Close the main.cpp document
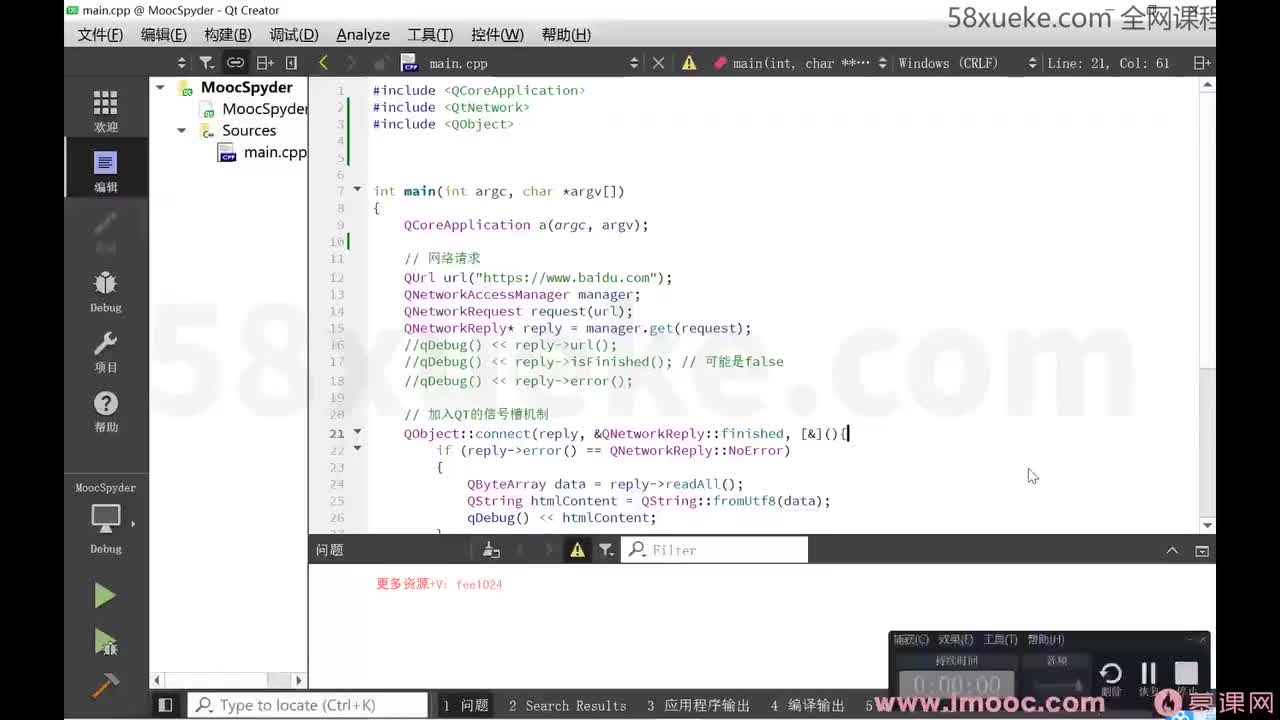Viewport: 1280px width, 720px height. (658, 63)
